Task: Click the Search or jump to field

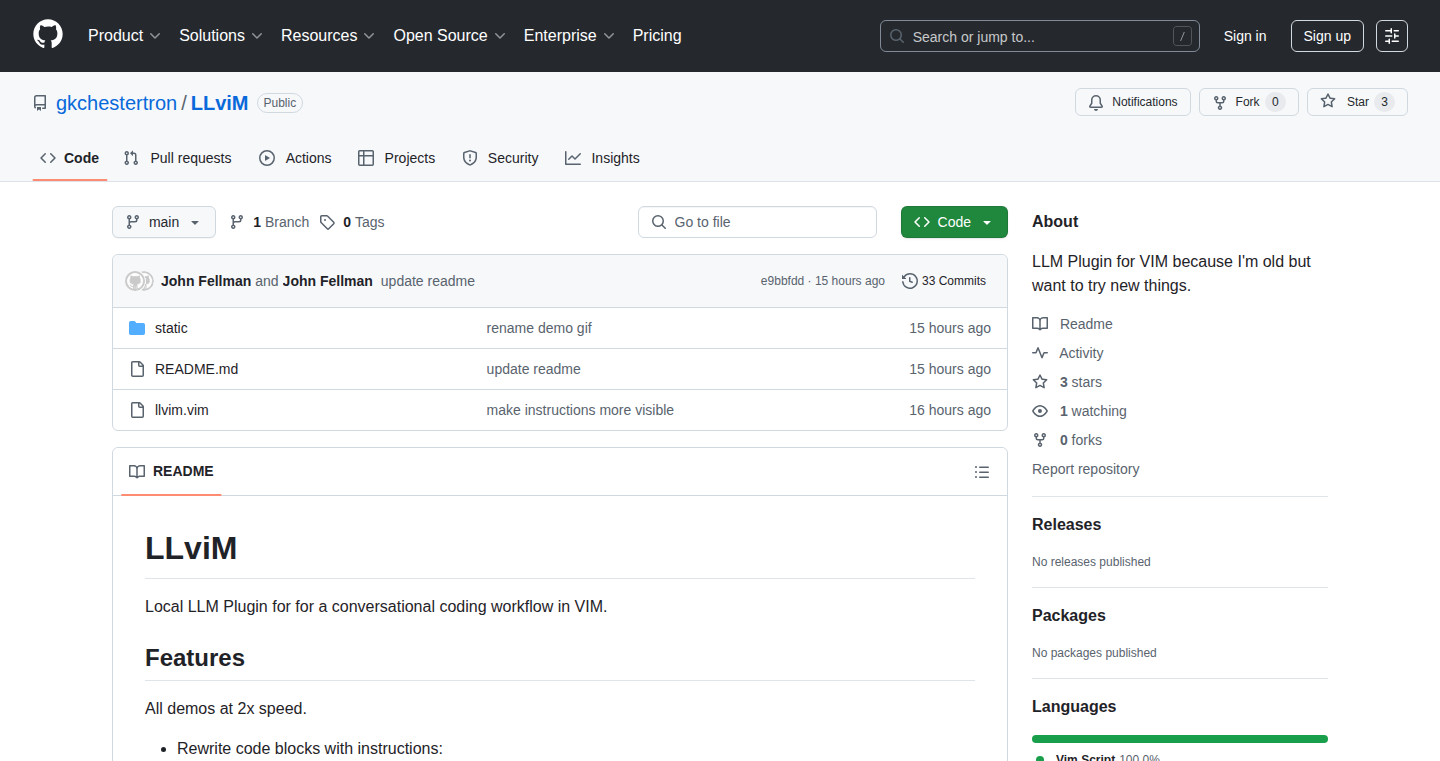Action: point(1040,36)
